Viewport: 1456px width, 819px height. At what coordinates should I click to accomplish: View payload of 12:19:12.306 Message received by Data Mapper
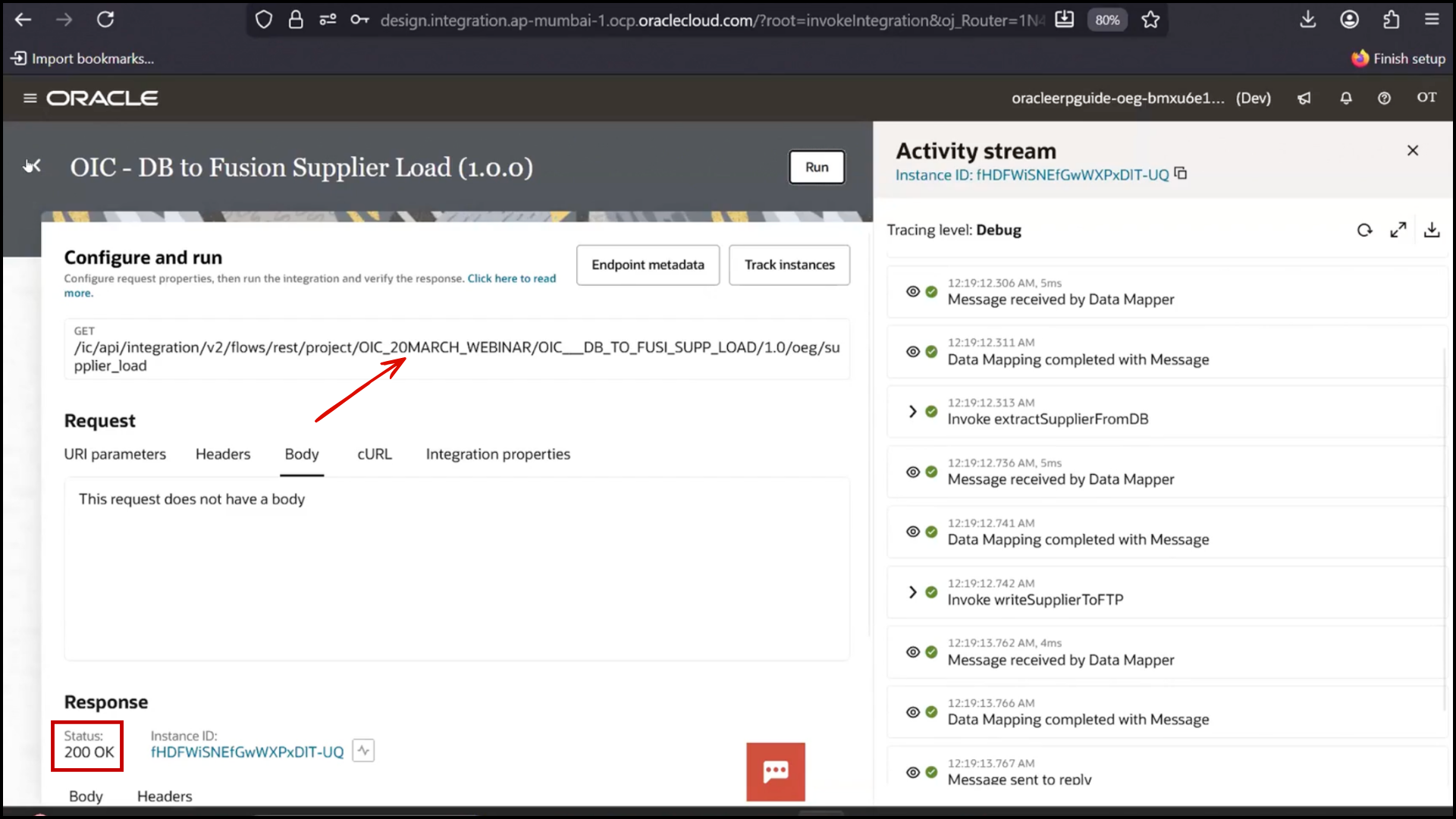[x=913, y=291]
